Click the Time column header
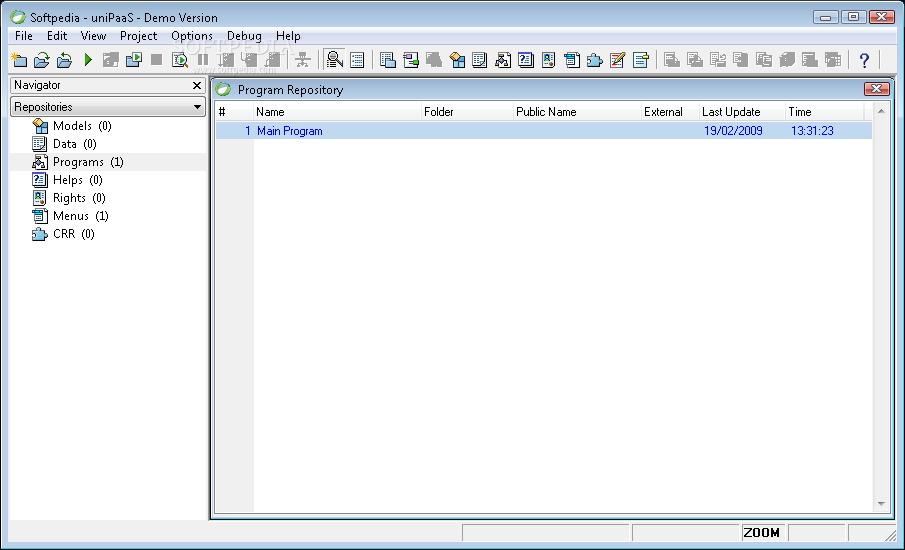The image size is (905, 550). (824, 112)
